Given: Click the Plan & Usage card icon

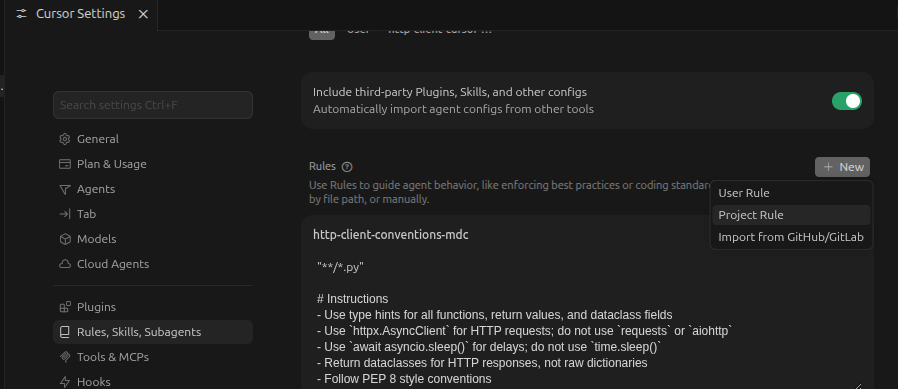Looking at the screenshot, I should click(65, 164).
